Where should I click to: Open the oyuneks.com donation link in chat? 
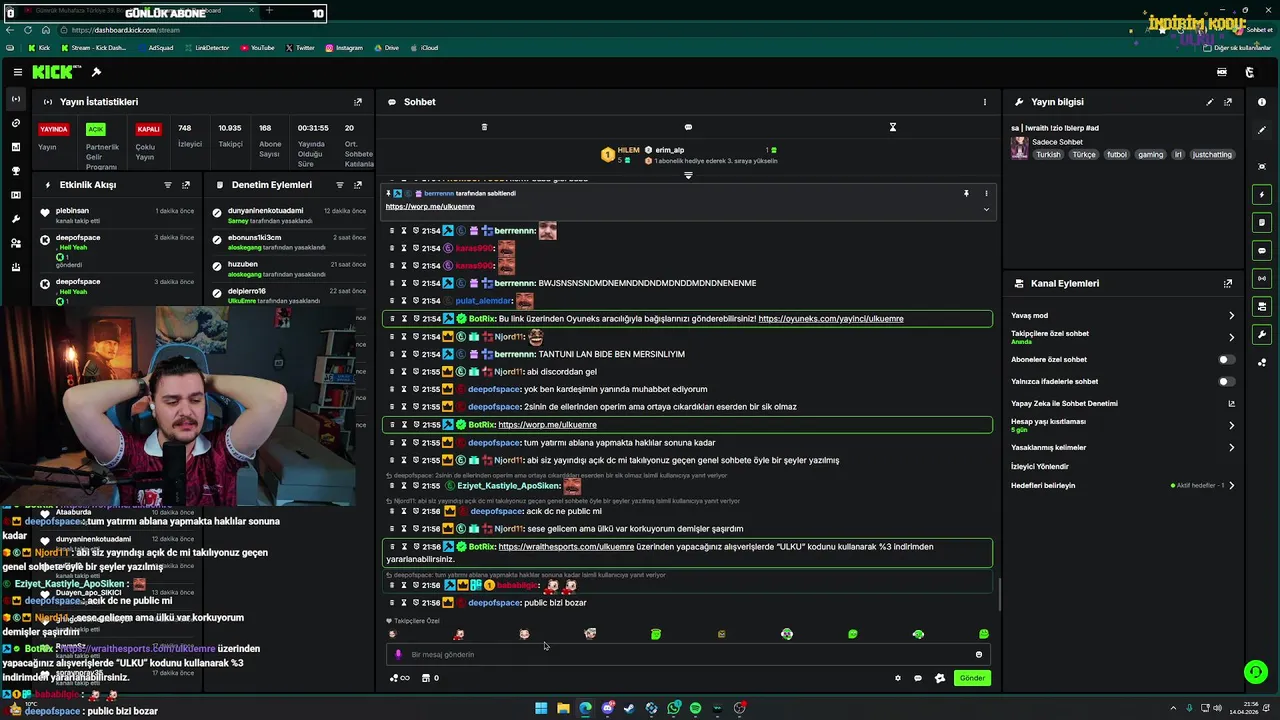[831, 319]
